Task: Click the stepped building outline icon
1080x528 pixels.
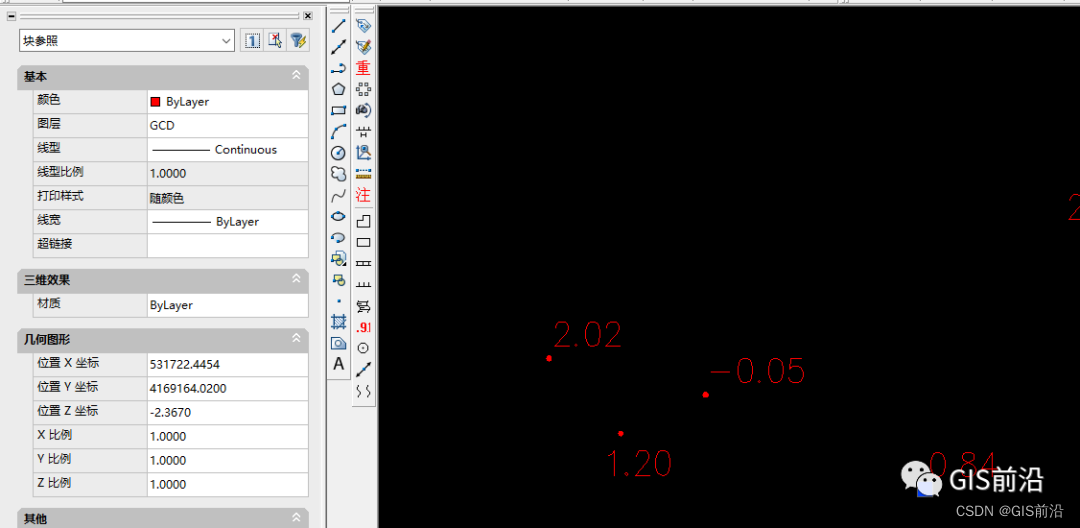Action: coord(363,221)
